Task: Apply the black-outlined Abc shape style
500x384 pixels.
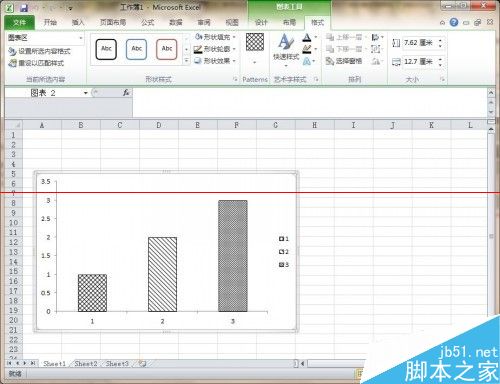Action: pos(106,49)
